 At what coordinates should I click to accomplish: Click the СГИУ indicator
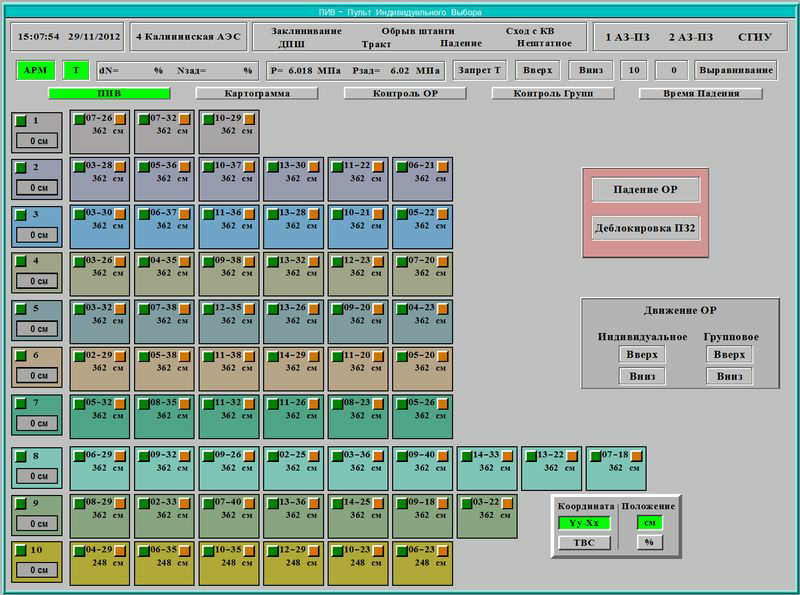755,37
